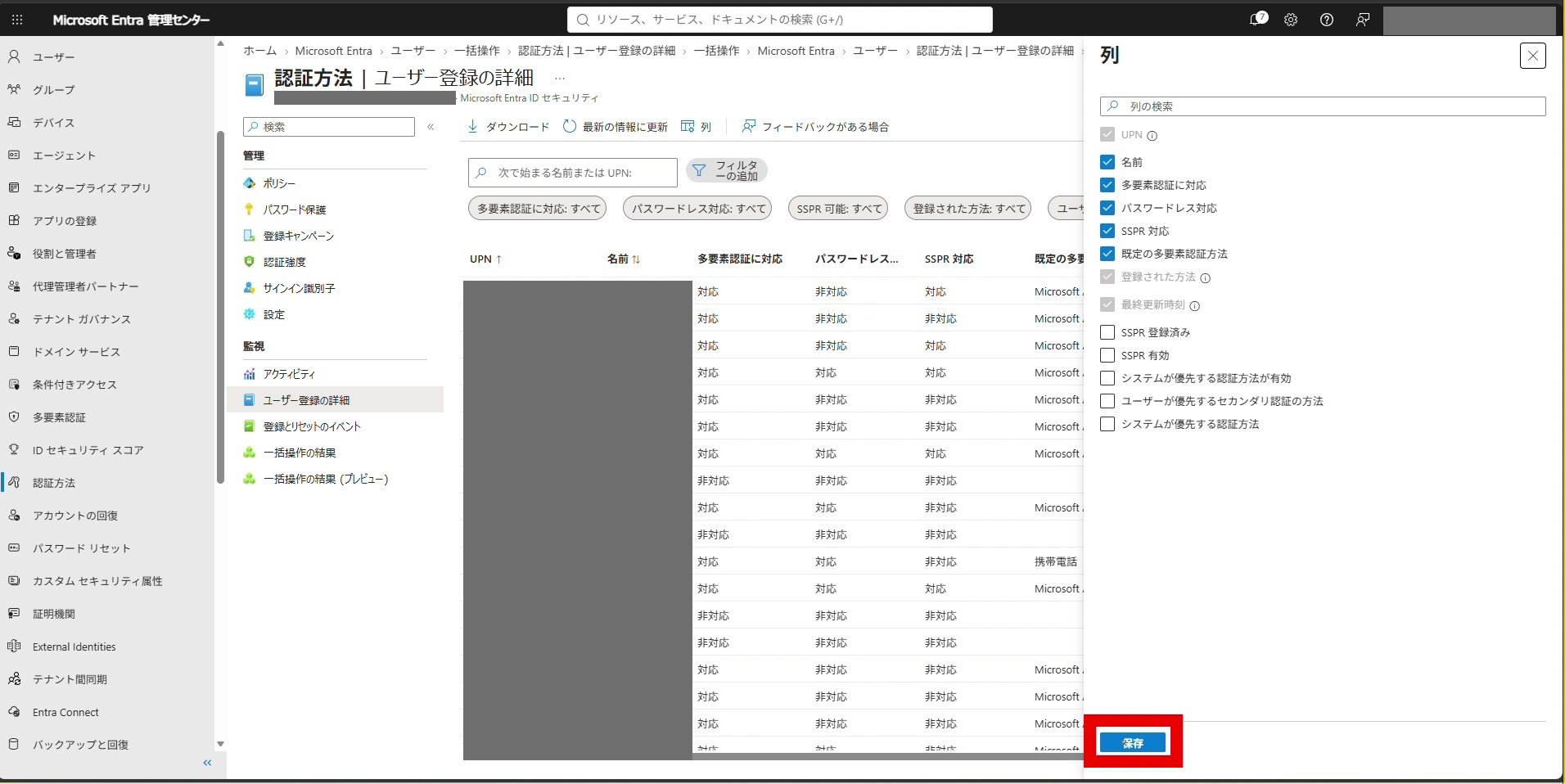Click the 列の検索 search field
The height and width of the screenshot is (784, 1565).
[1323, 106]
